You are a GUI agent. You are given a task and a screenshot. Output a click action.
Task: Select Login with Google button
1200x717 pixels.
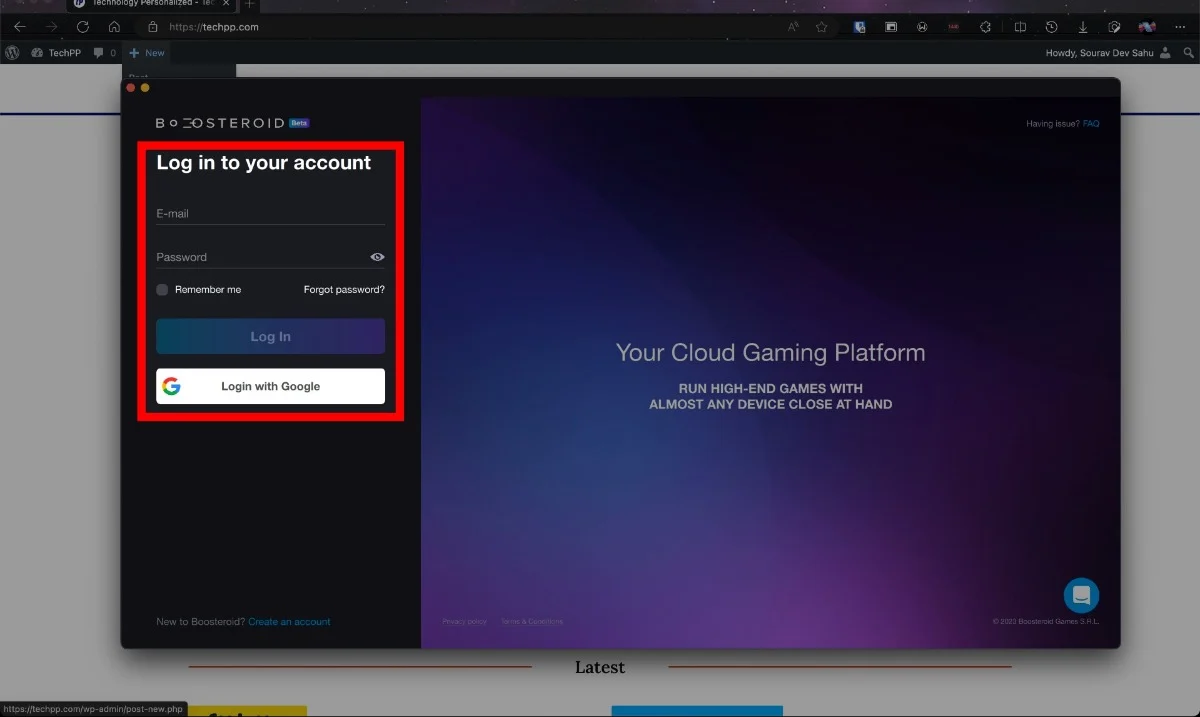pyautogui.click(x=270, y=386)
